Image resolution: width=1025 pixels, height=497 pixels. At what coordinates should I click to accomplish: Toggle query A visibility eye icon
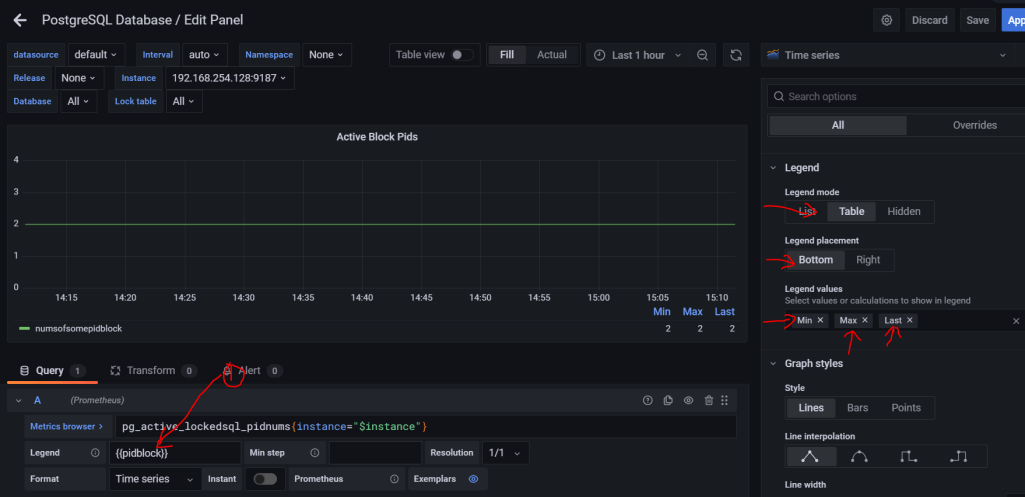click(688, 400)
